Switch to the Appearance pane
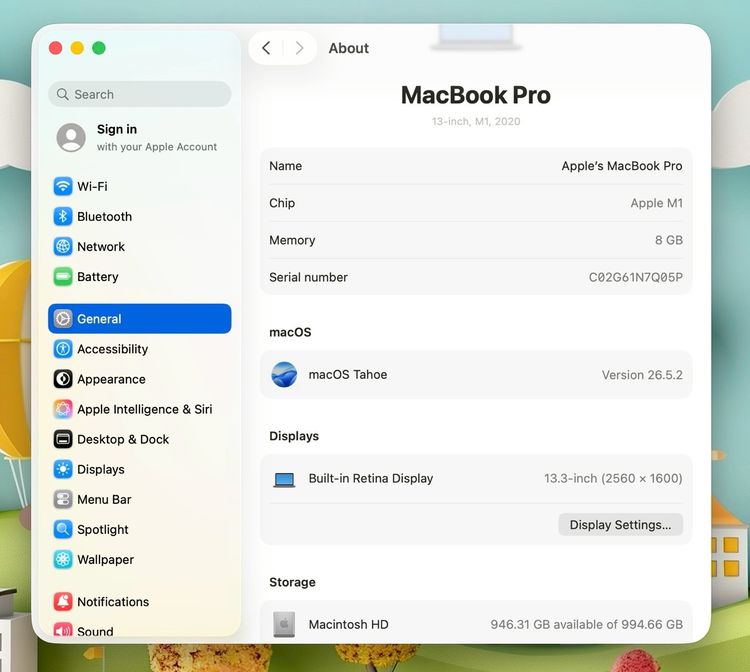The width and height of the screenshot is (750, 672). pos(140,379)
